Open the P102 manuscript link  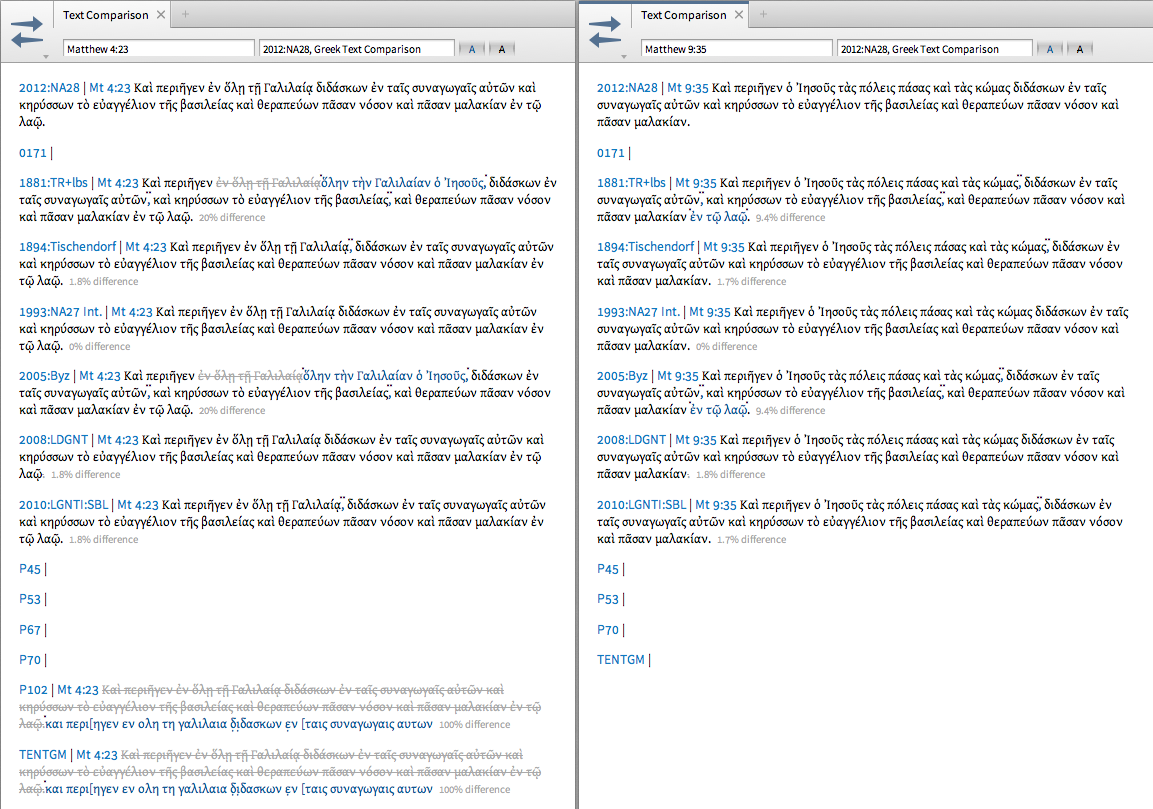pyautogui.click(x=33, y=690)
